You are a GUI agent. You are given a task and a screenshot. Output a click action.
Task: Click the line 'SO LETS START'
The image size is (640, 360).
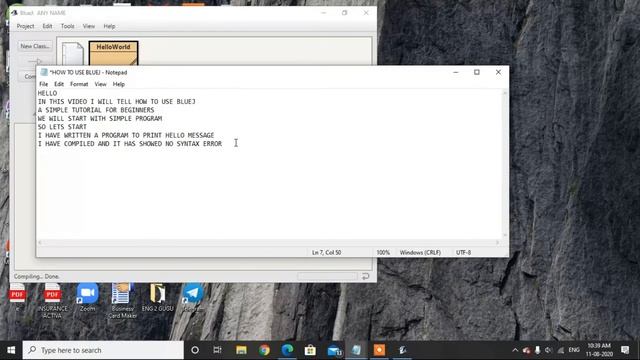pos(62,127)
